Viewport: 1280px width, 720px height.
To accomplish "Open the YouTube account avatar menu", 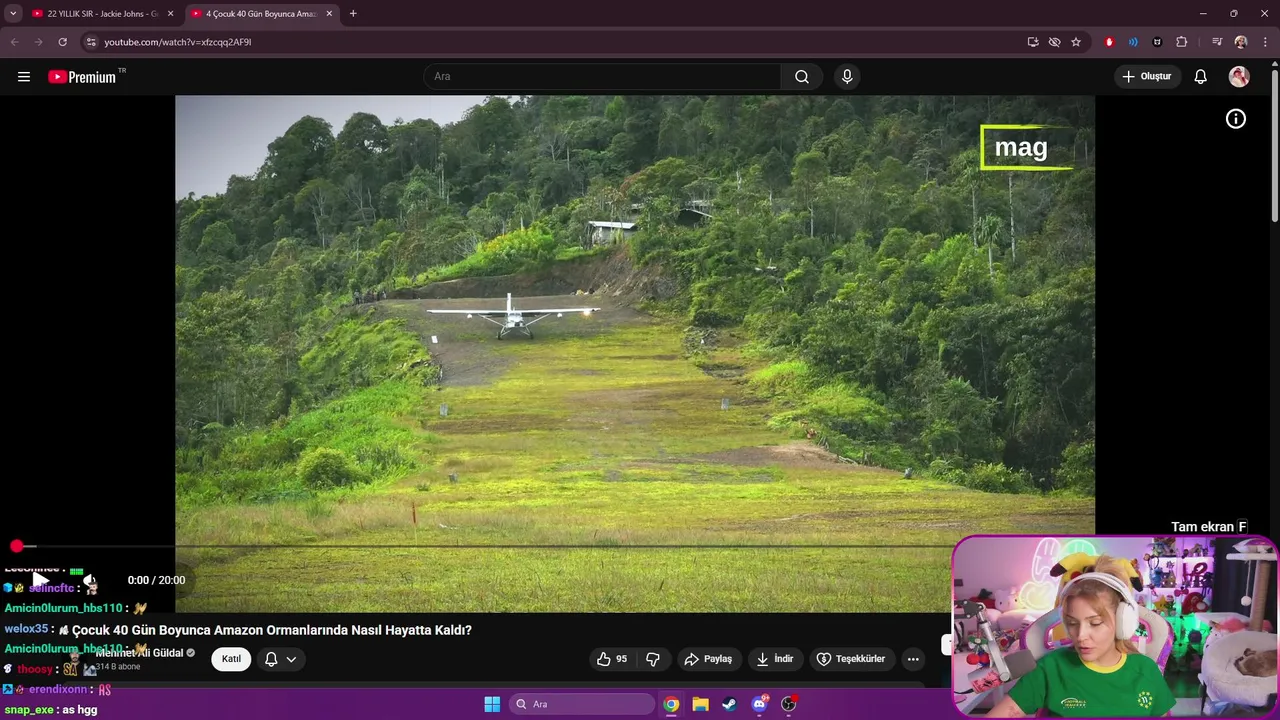I will click(x=1239, y=77).
